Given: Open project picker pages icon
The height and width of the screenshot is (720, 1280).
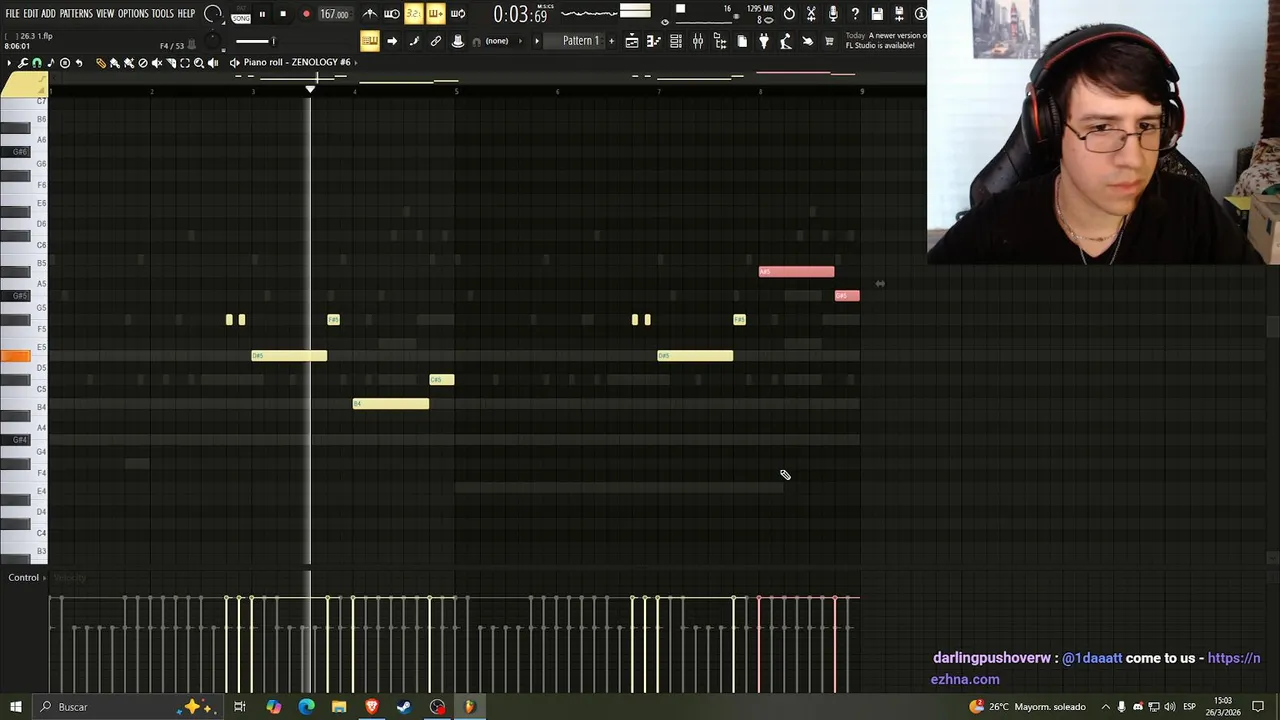Looking at the screenshot, I should coord(742,41).
